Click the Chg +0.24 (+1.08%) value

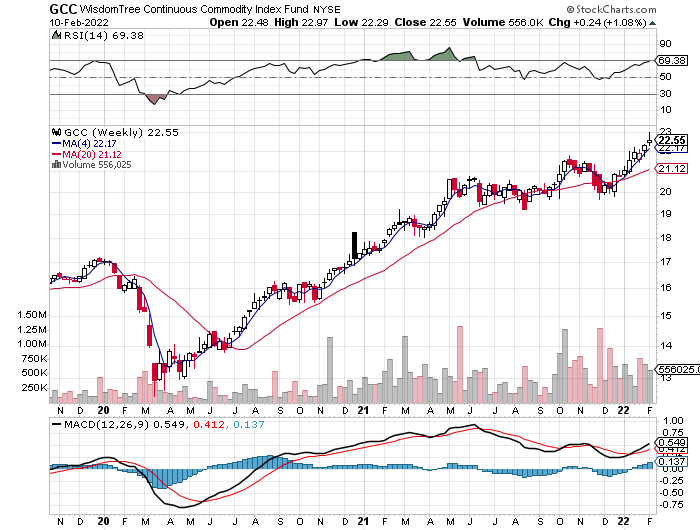tap(598, 22)
